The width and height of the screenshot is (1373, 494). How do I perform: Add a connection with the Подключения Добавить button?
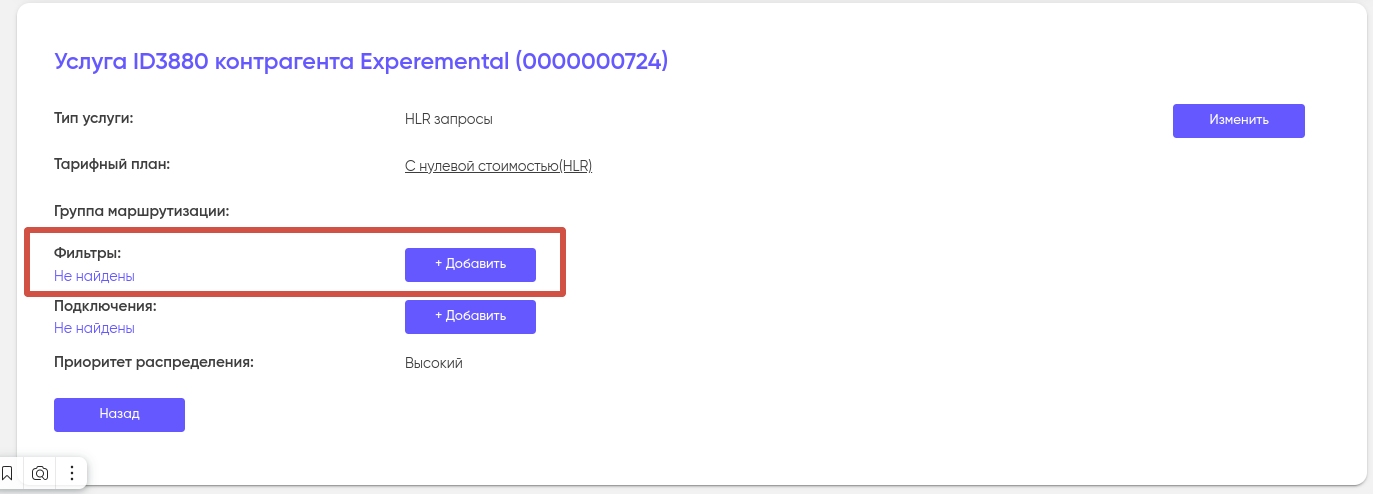(x=470, y=316)
